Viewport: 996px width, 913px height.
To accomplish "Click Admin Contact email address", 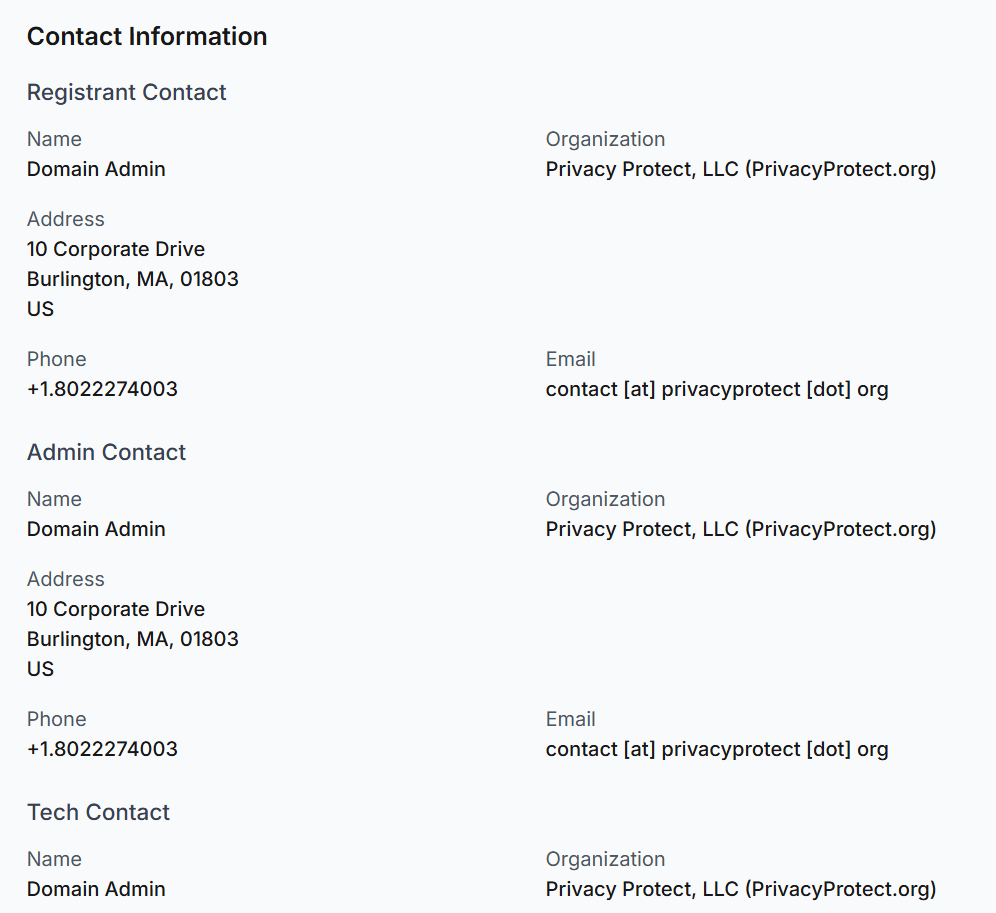I will [x=717, y=749].
